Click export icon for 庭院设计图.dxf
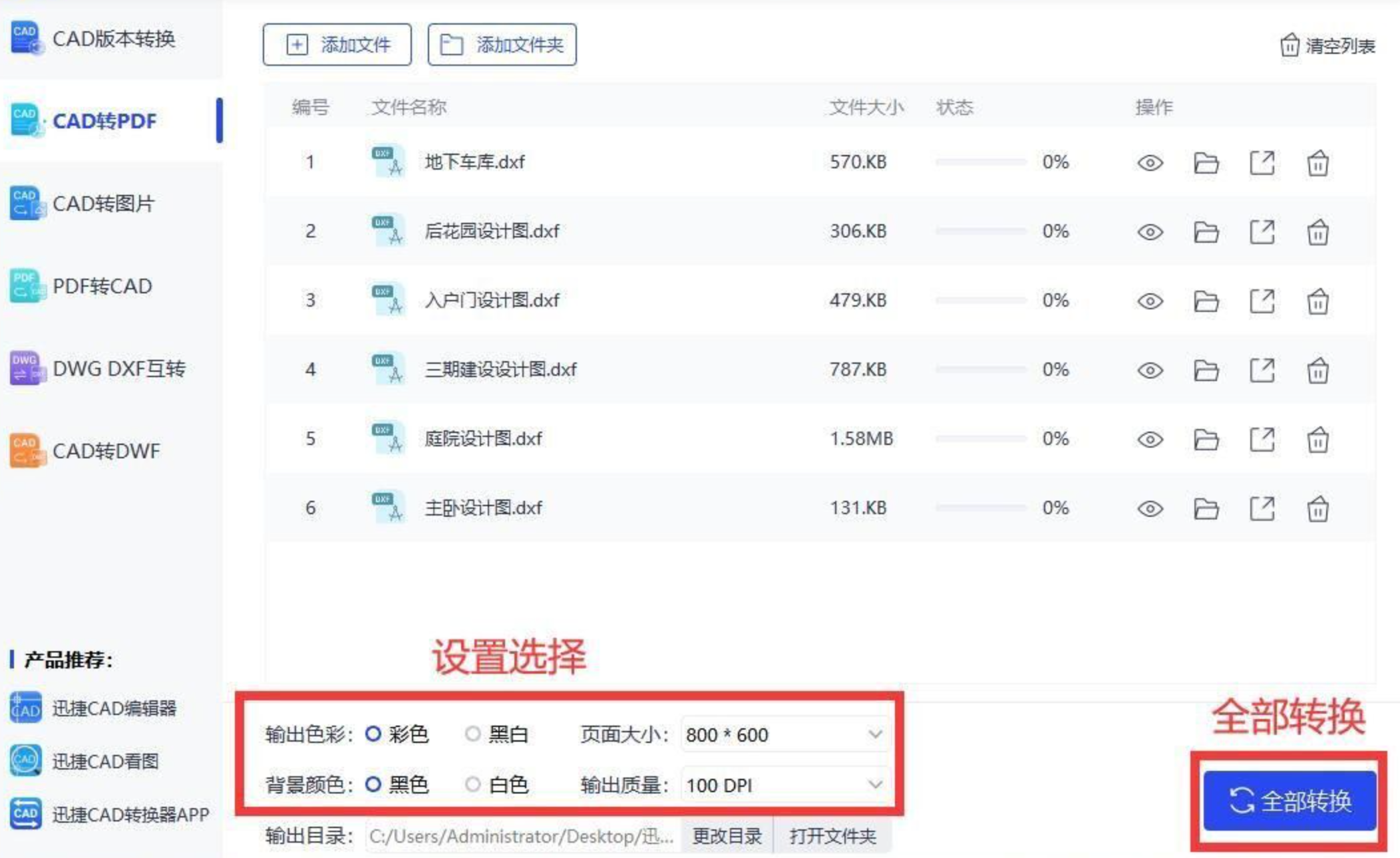 [x=1262, y=440]
